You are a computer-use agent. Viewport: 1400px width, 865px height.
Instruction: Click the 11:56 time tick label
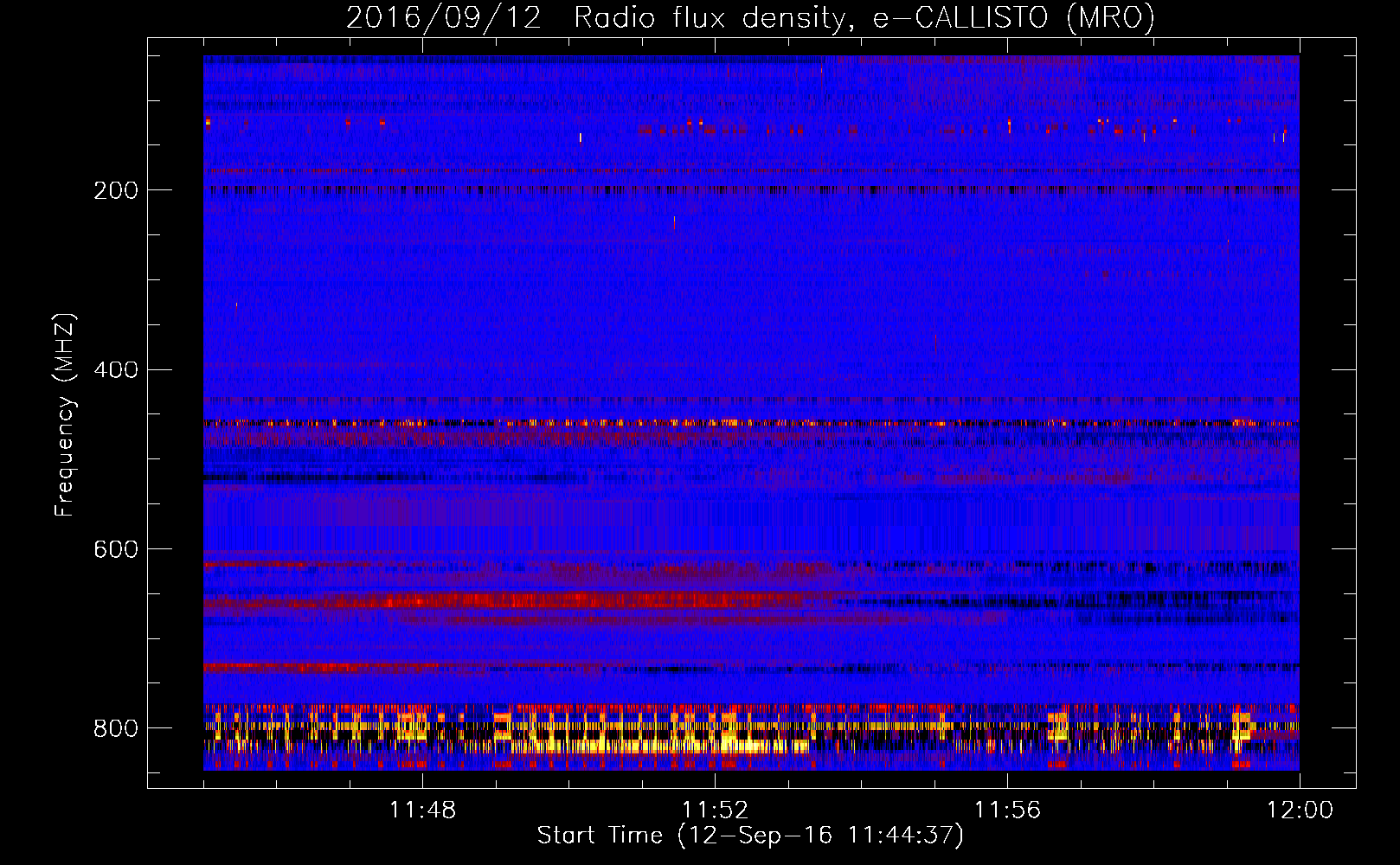coord(1007,811)
